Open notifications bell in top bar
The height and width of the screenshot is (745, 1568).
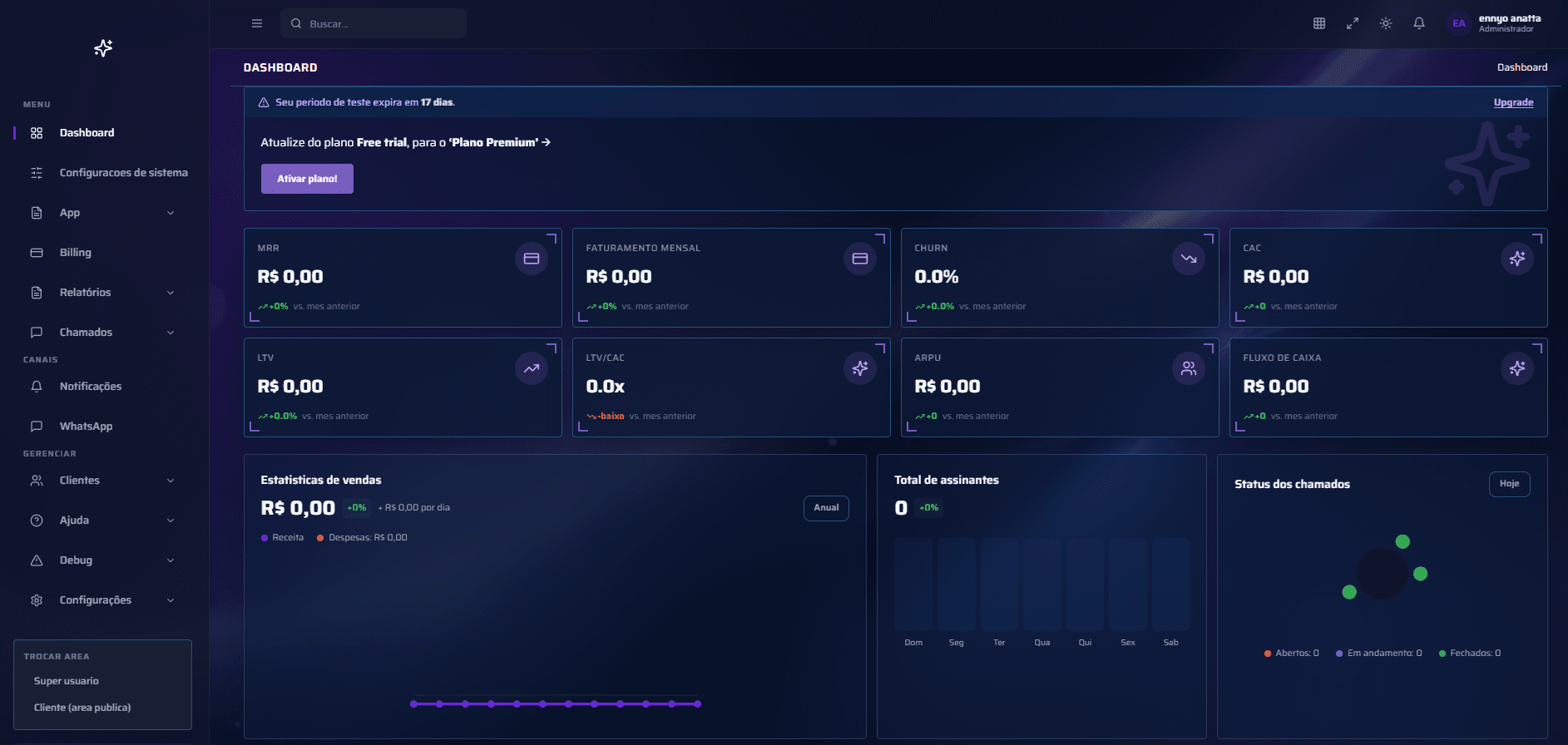(x=1419, y=23)
